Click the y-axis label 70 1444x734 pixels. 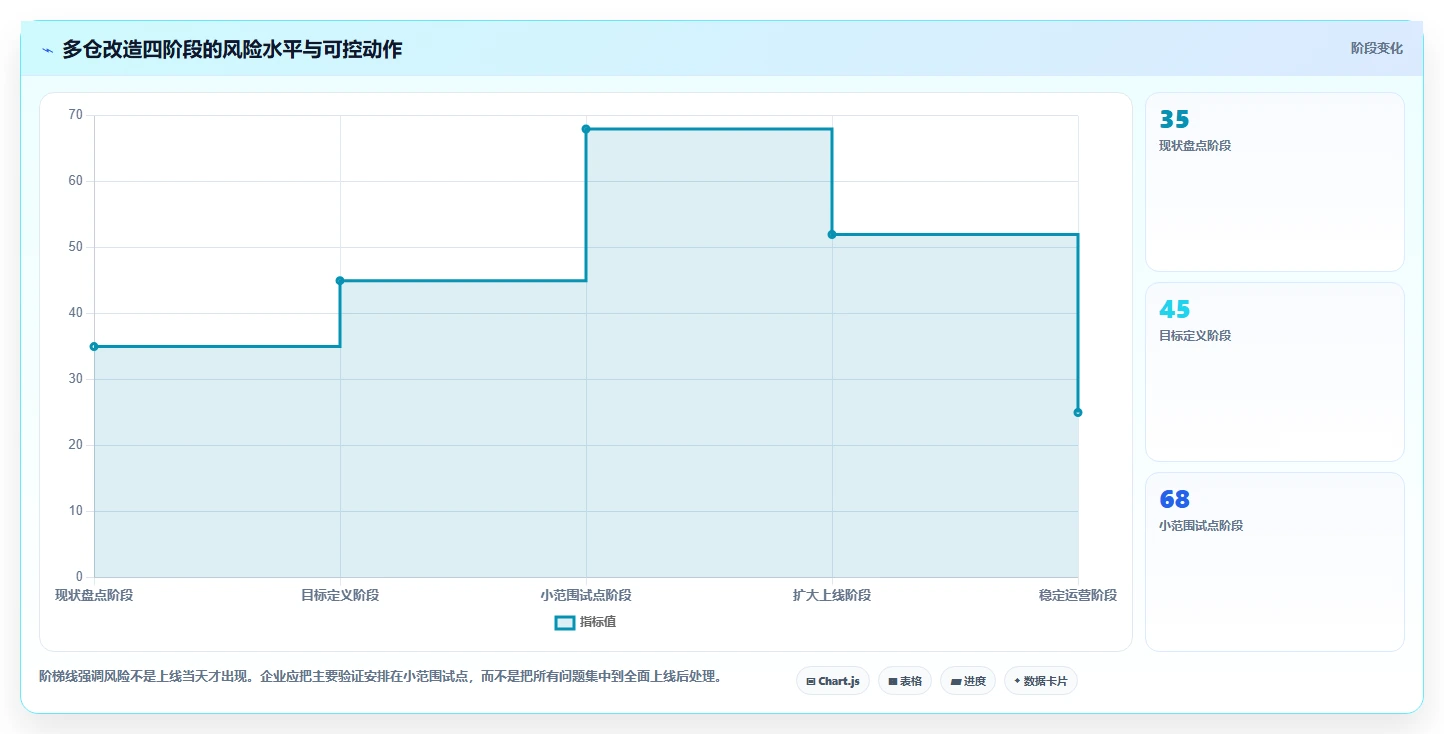click(x=76, y=115)
